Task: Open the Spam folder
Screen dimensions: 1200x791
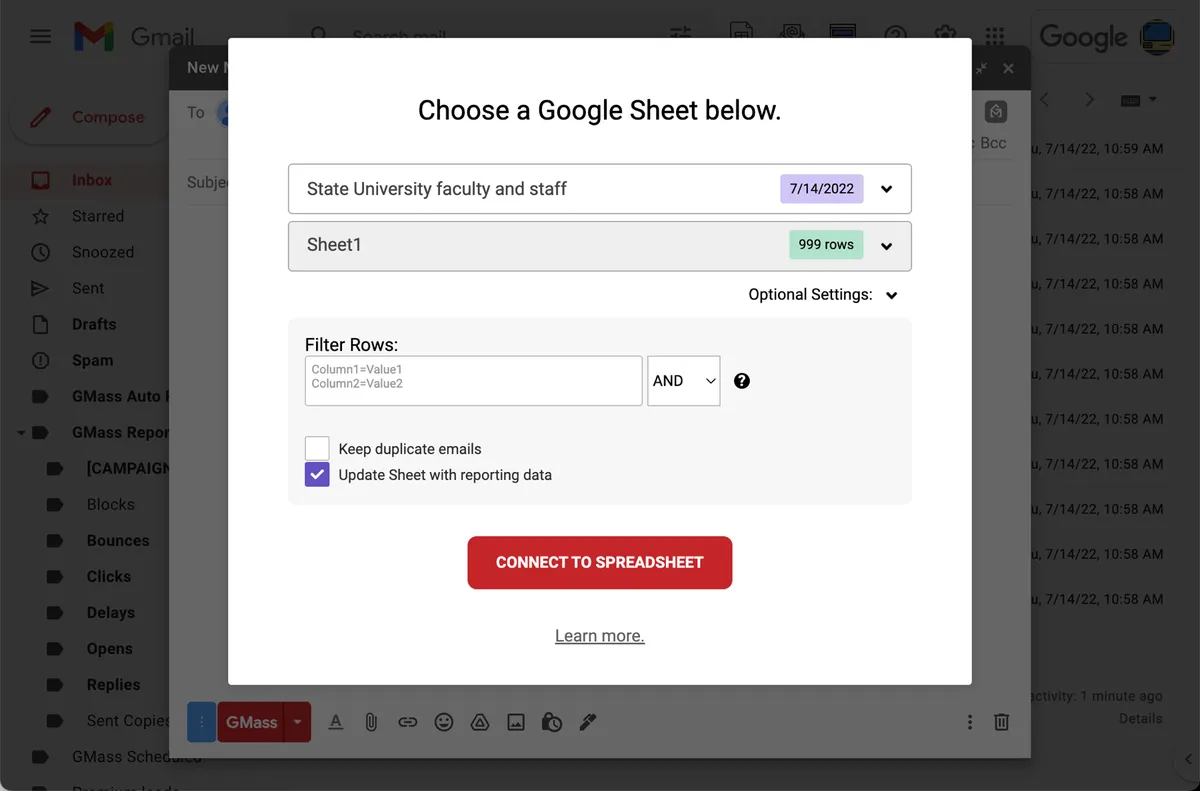Action: (92, 360)
